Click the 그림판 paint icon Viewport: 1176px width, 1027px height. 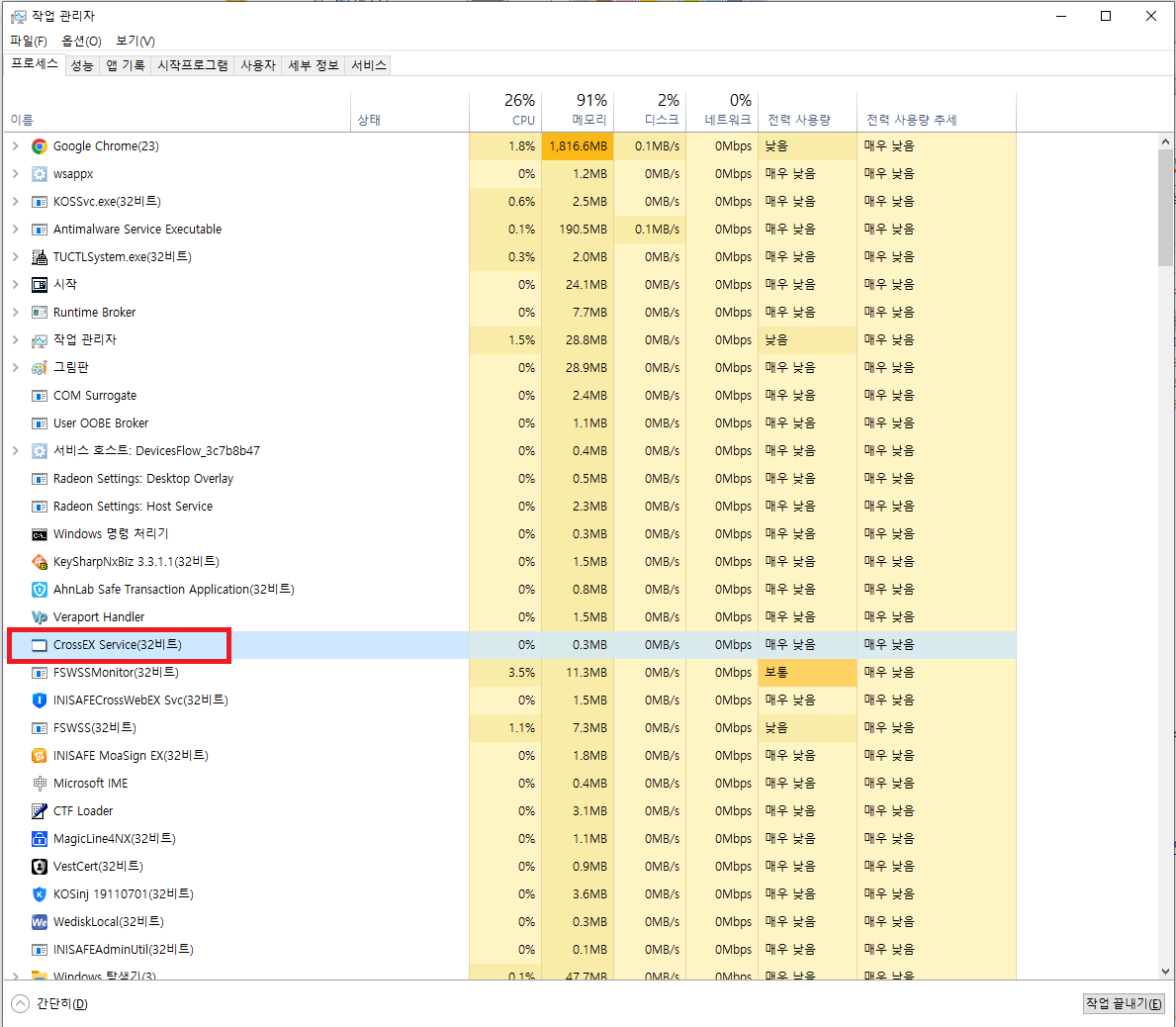point(39,368)
